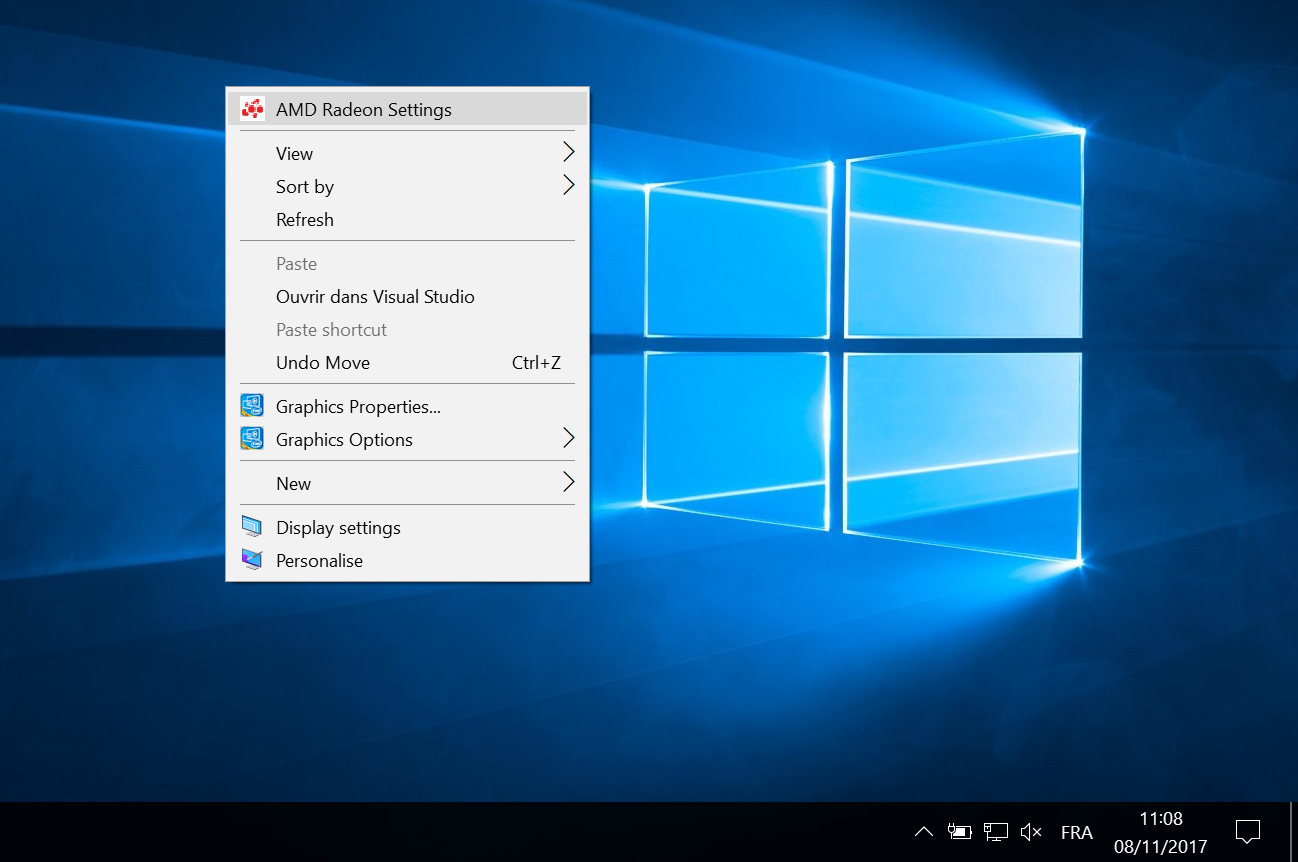1298x862 pixels.
Task: Click the Show desktop strip at taskbar edge
Action: 1293,832
